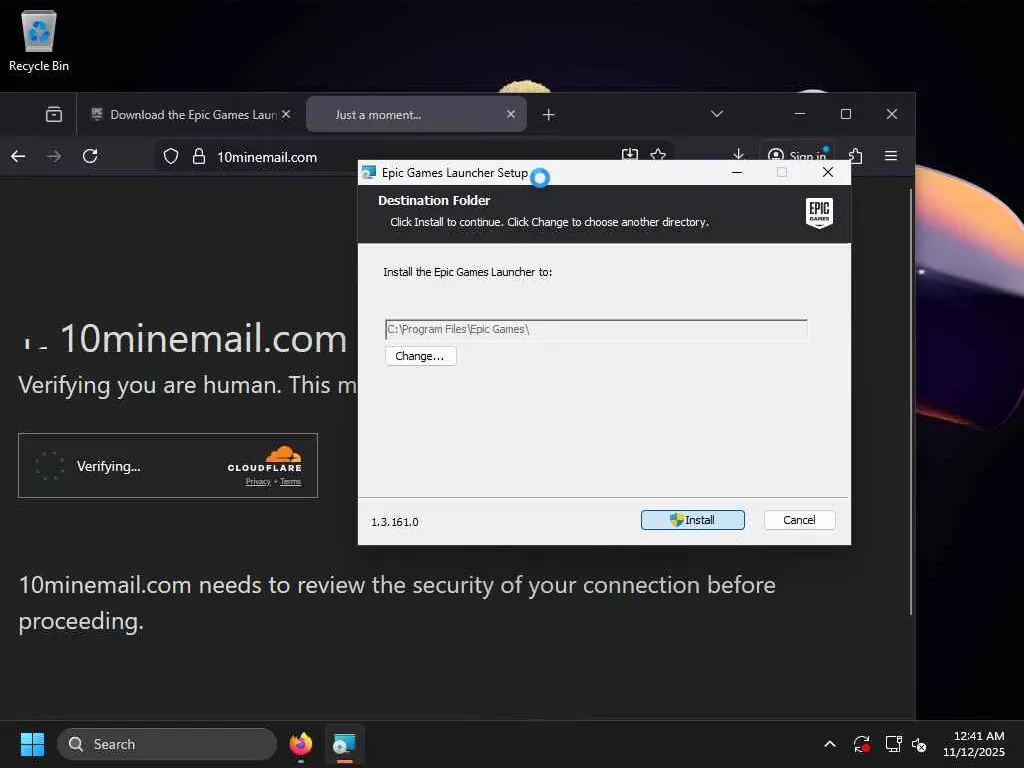The height and width of the screenshot is (768, 1024).
Task: Click Sign in account button in Firefox
Action: [x=797, y=155]
